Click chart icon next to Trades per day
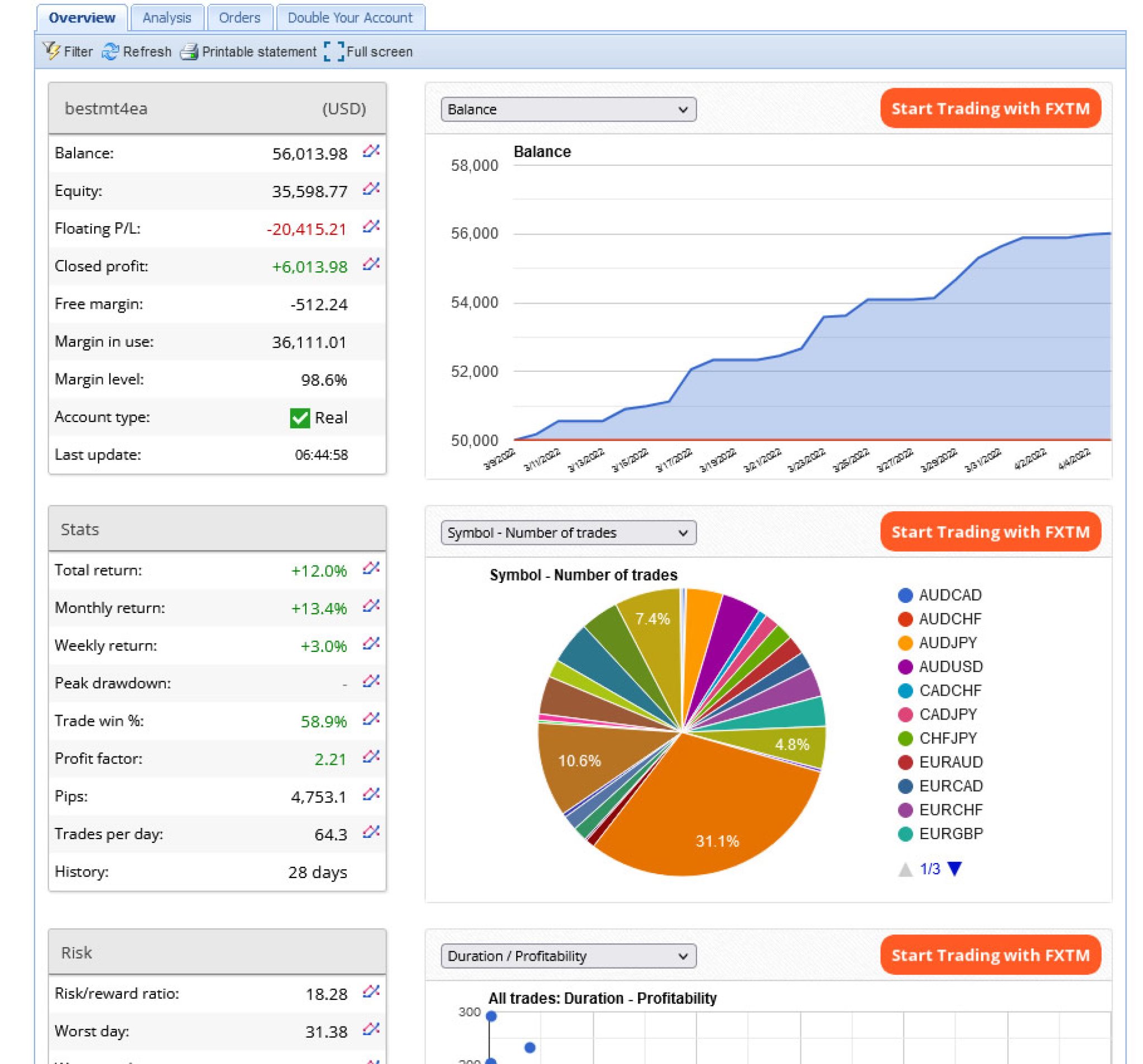Image resolution: width=1143 pixels, height=1064 pixels. [371, 832]
